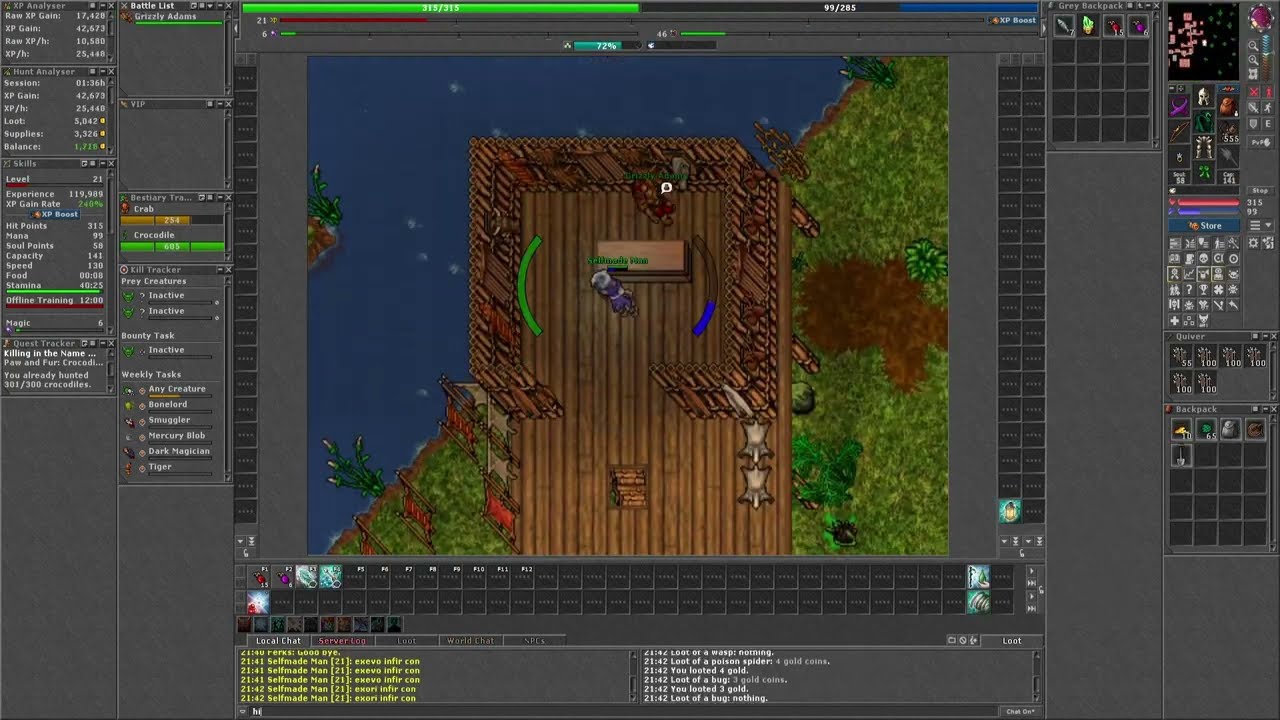The width and height of the screenshot is (1280, 720).
Task: Click the lantern icon beside game view
Action: [1010, 511]
